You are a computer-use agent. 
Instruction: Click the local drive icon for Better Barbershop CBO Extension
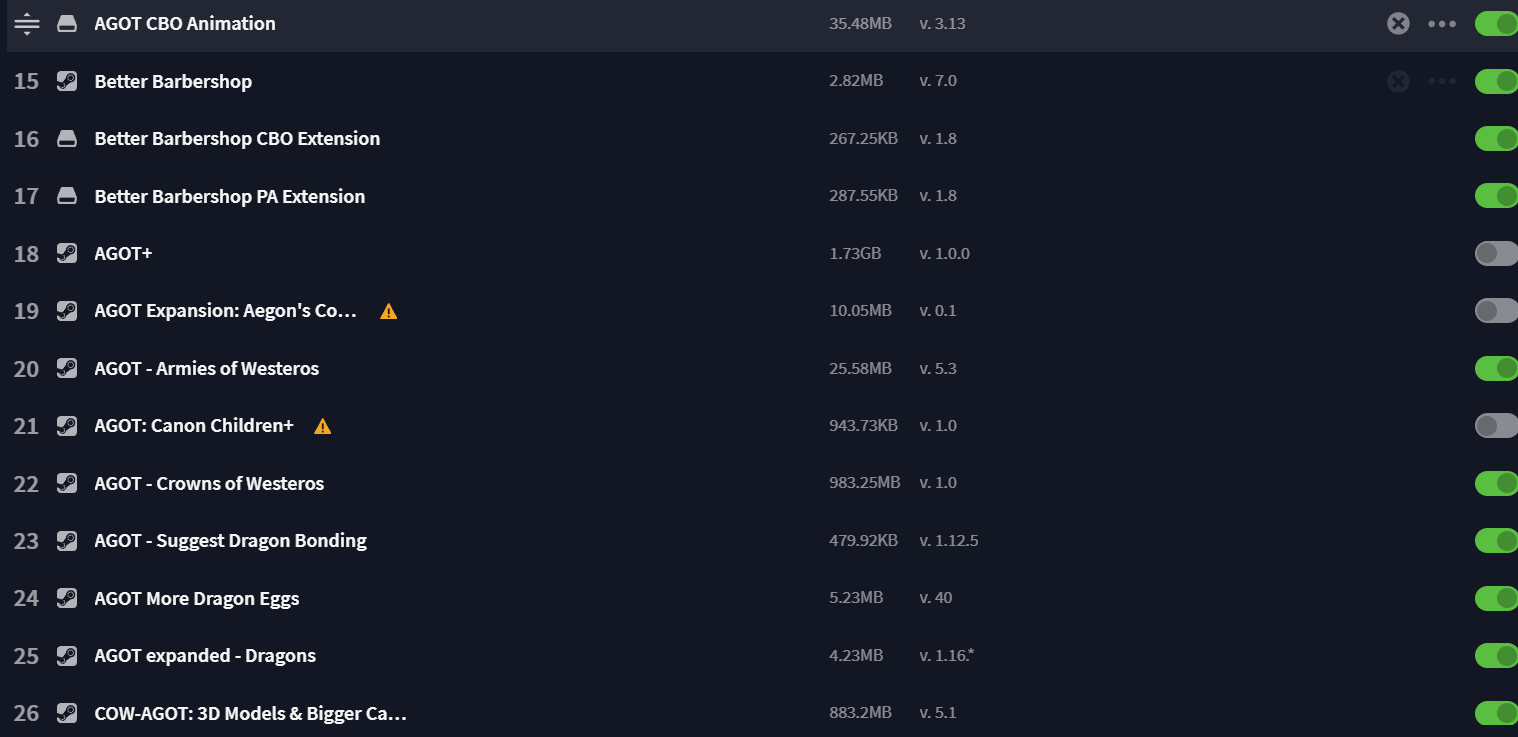pyautogui.click(x=67, y=139)
